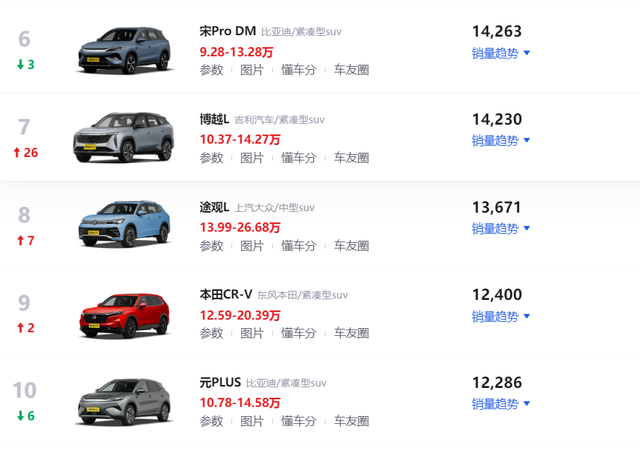Expand 本田CR-V sales trend dropdown
Viewport: 640px width, 452px height.
(501, 316)
